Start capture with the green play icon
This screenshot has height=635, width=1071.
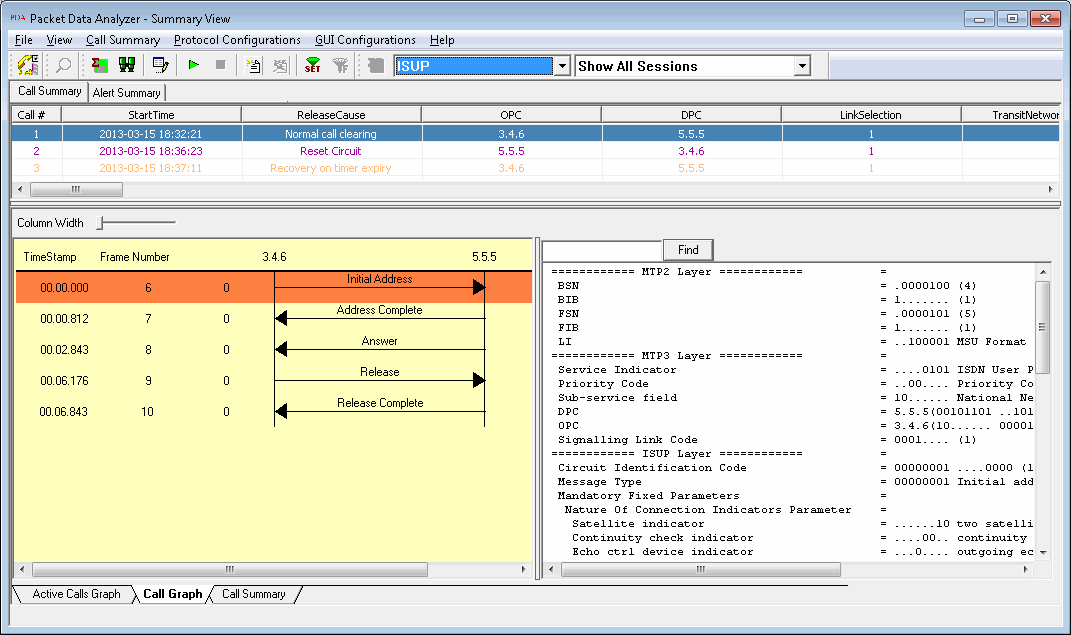pyautogui.click(x=194, y=65)
